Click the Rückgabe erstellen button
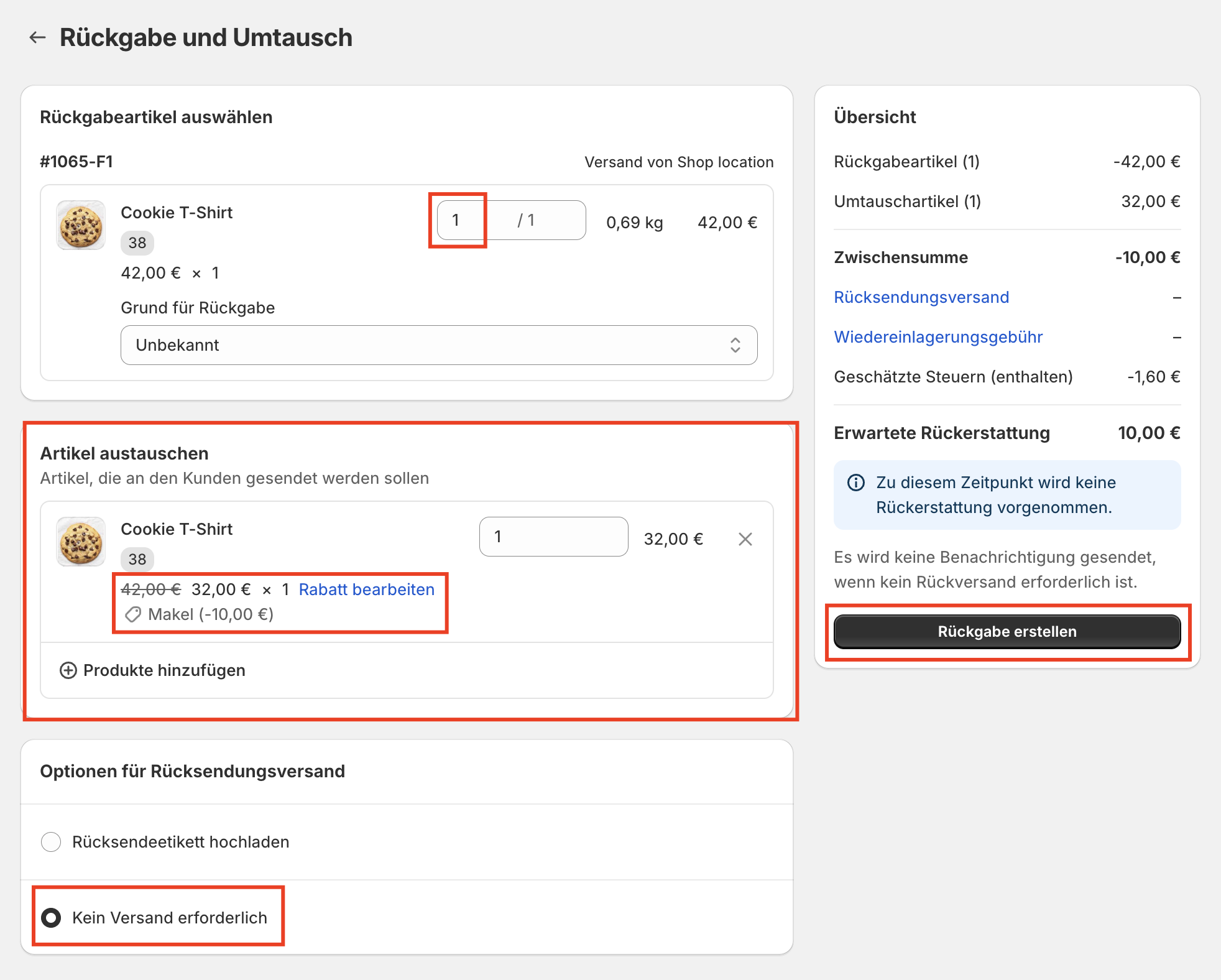 click(1007, 632)
